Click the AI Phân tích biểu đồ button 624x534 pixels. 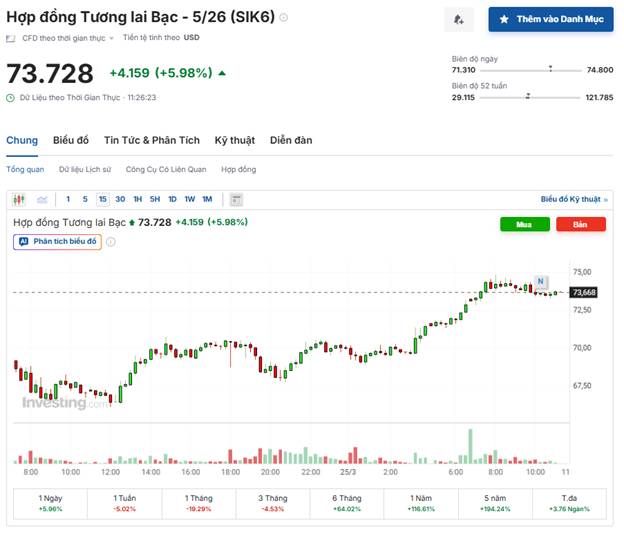tap(57, 242)
